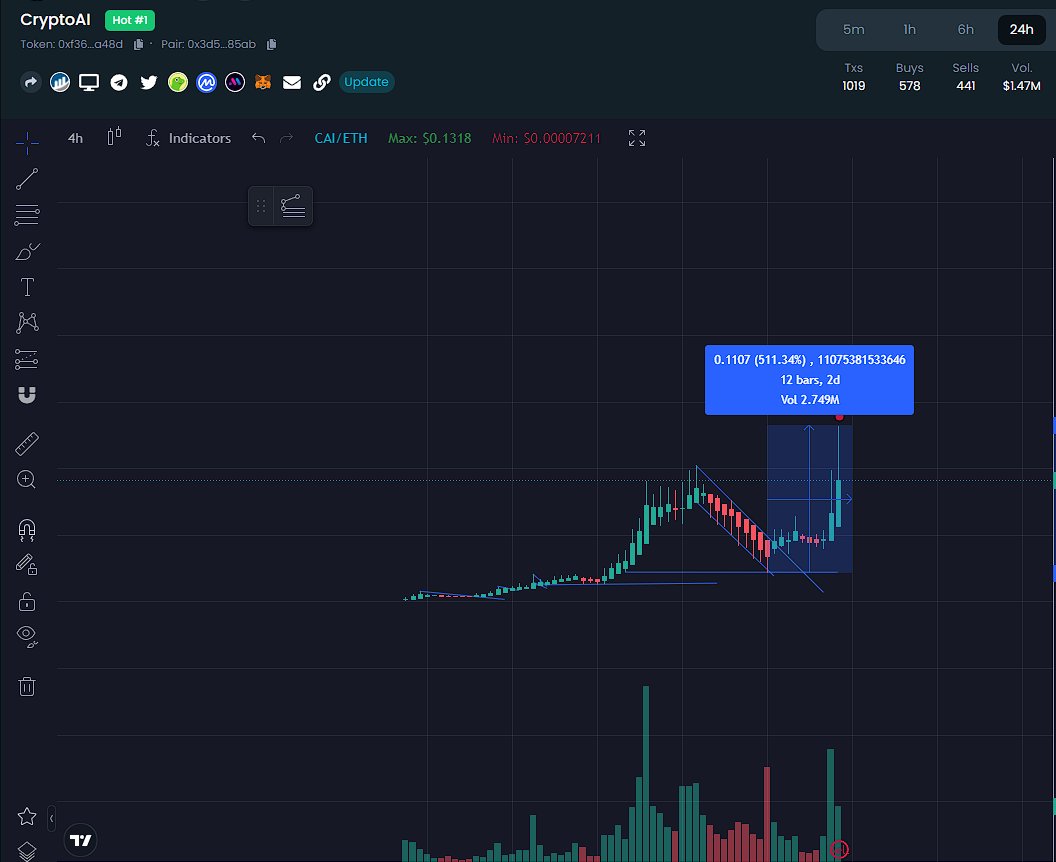Select the XABCD pattern tool
Screen dimensions: 1056x862
click(x=27, y=323)
